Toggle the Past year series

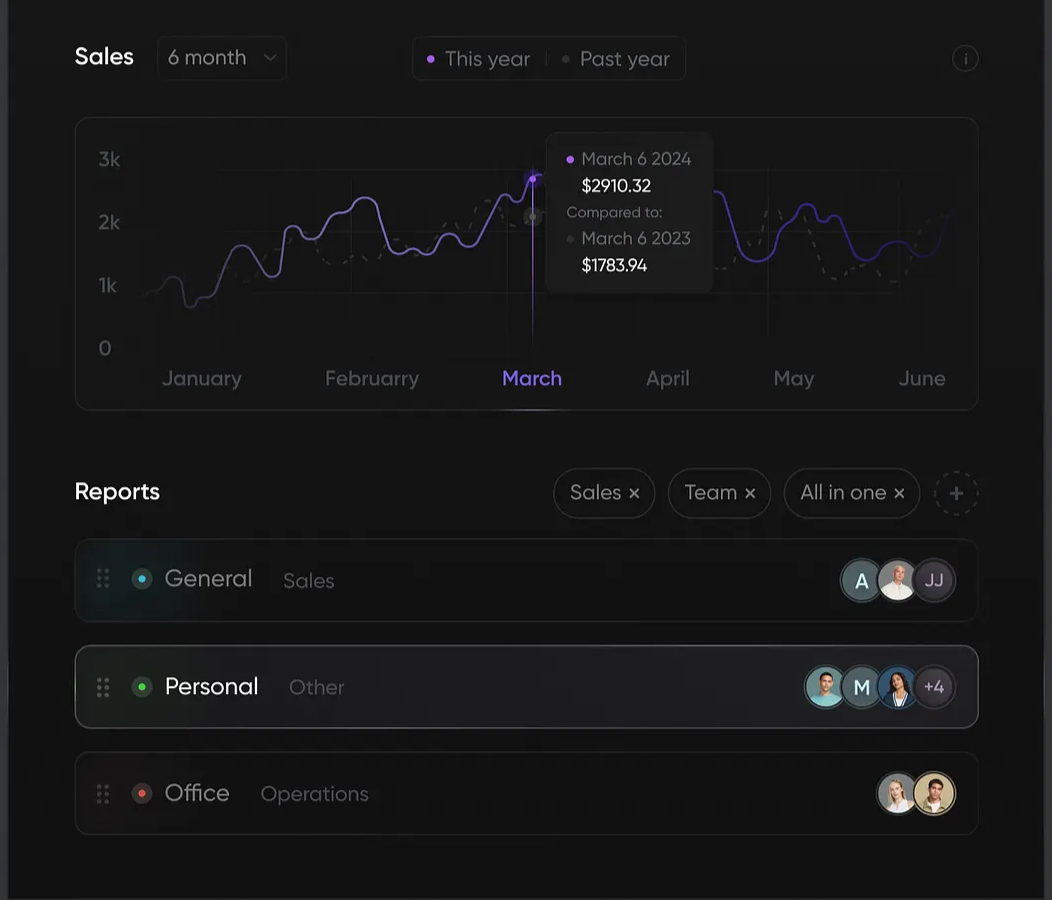click(x=615, y=59)
